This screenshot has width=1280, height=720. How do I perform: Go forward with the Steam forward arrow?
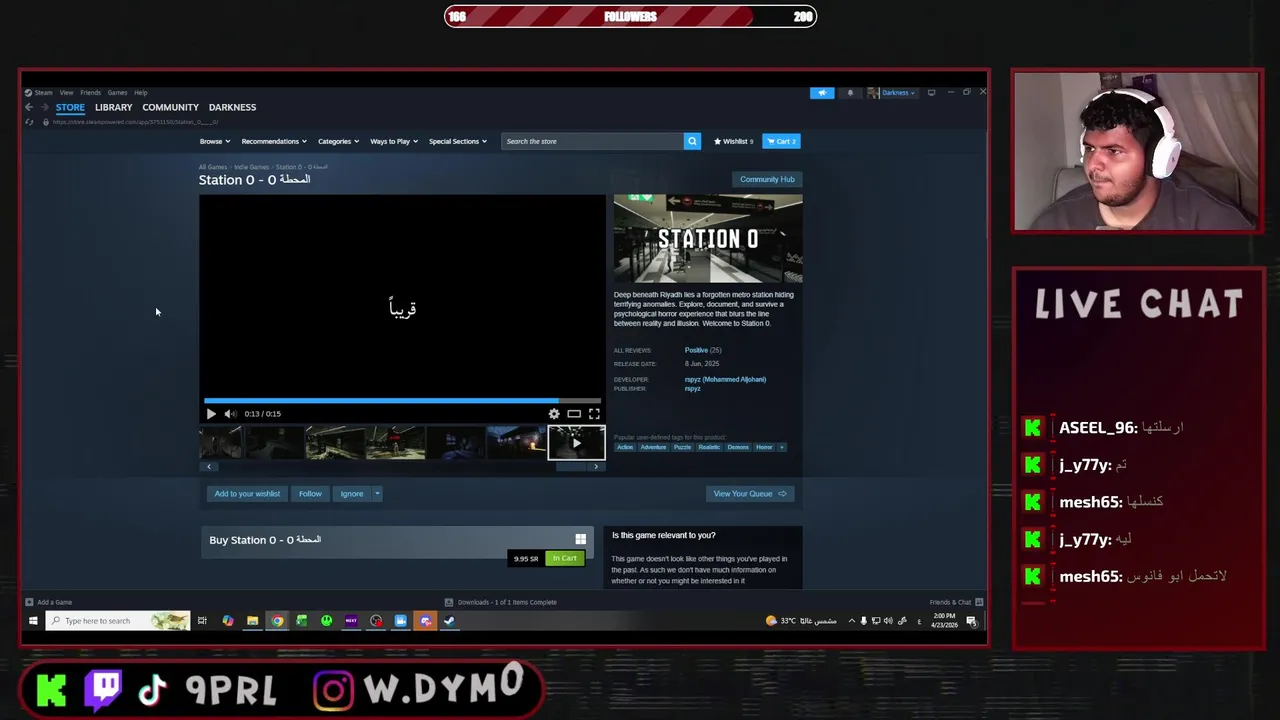click(x=44, y=107)
